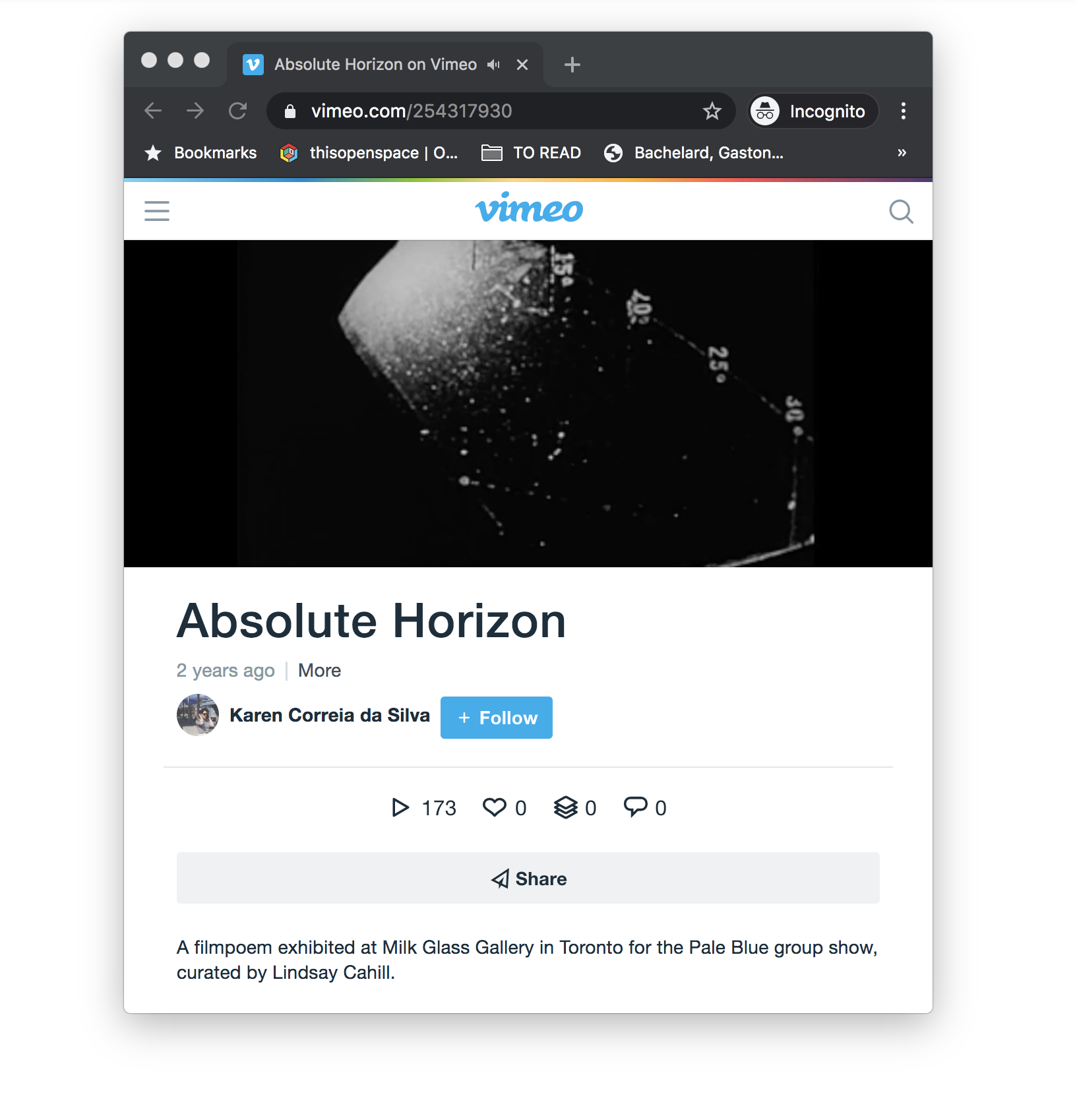Bookmark this page with the star icon
This screenshot has width=1075, height=1120.
click(712, 111)
